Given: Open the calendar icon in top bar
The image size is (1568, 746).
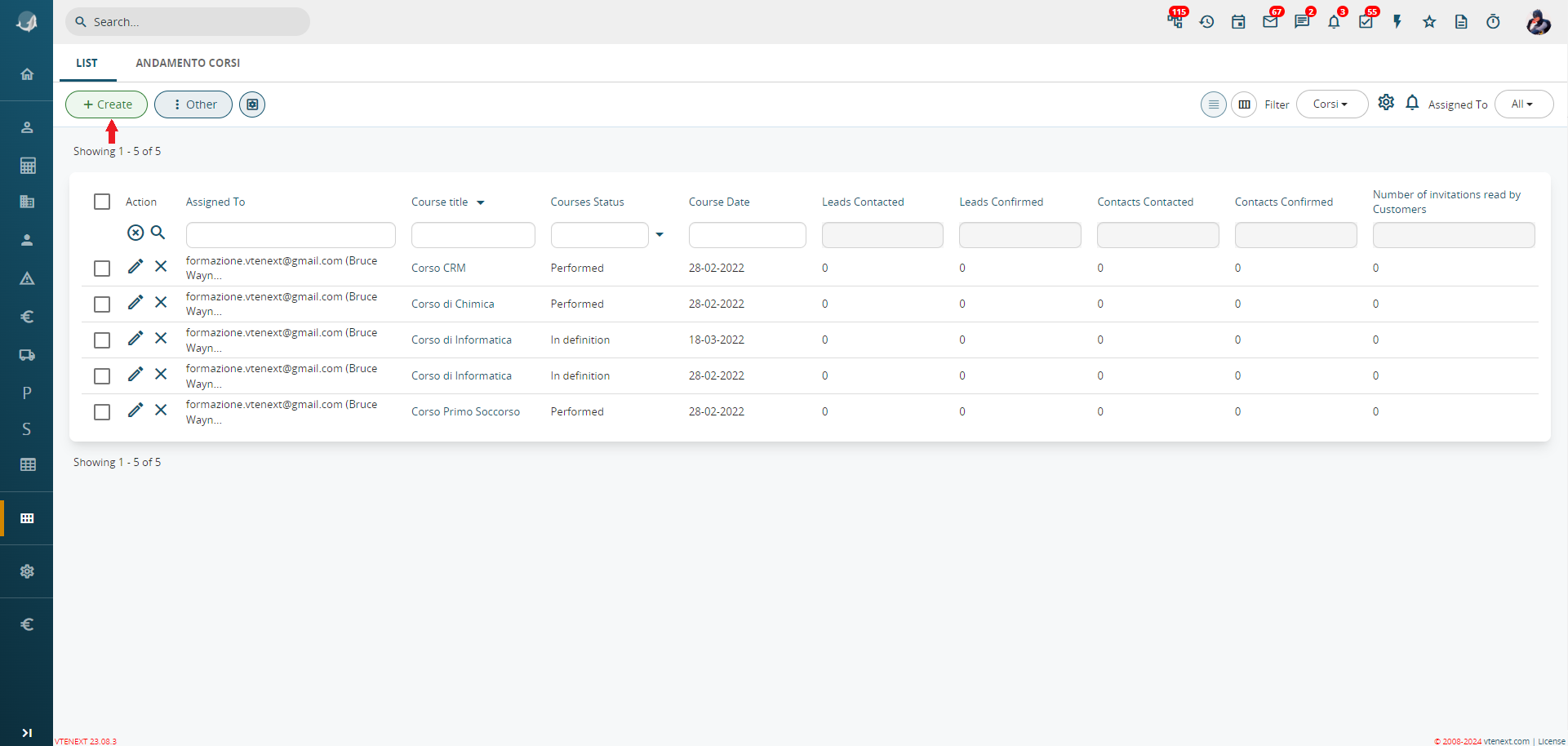Looking at the screenshot, I should [1238, 22].
